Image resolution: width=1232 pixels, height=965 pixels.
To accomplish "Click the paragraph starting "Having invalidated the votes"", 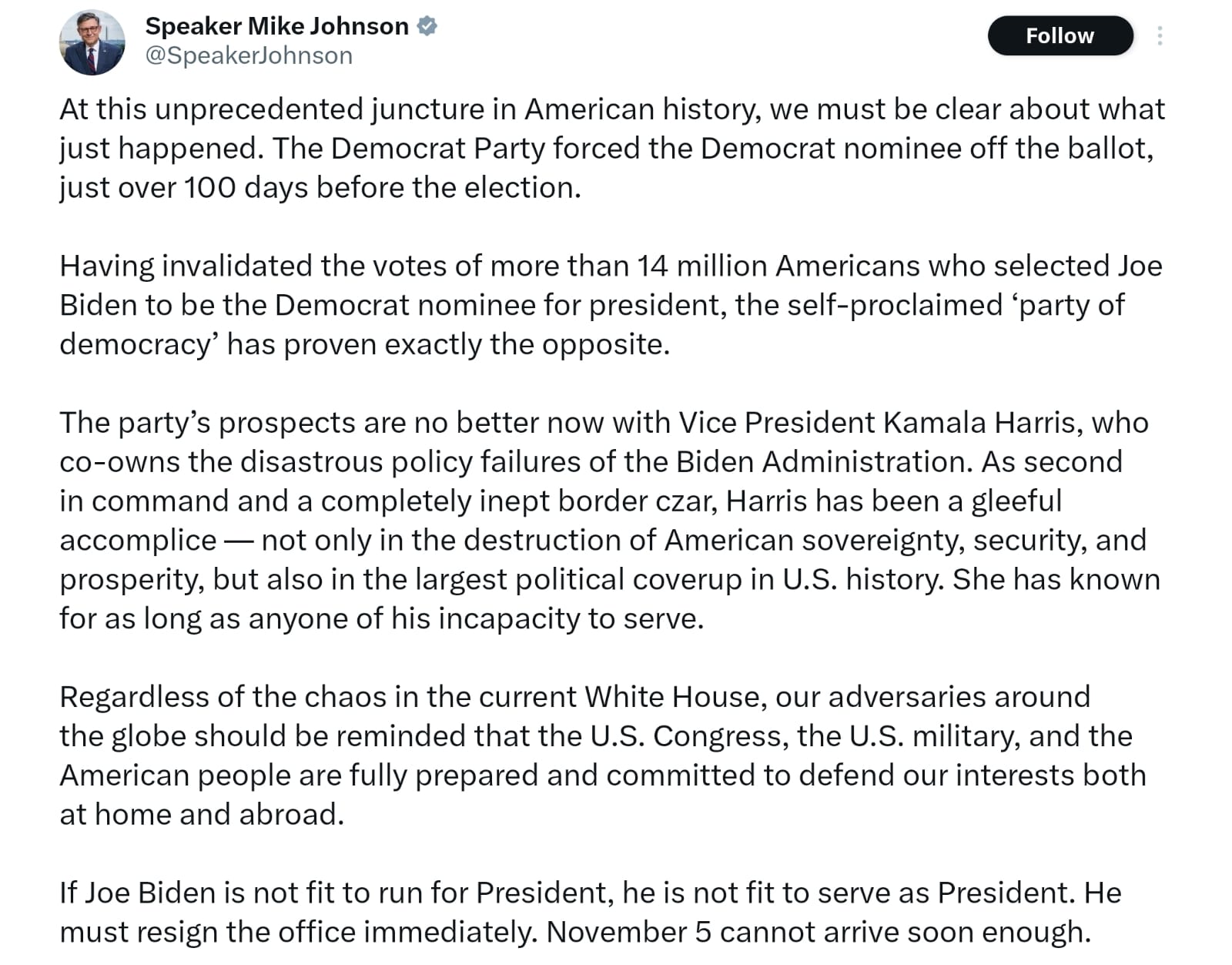I will tap(610, 305).
